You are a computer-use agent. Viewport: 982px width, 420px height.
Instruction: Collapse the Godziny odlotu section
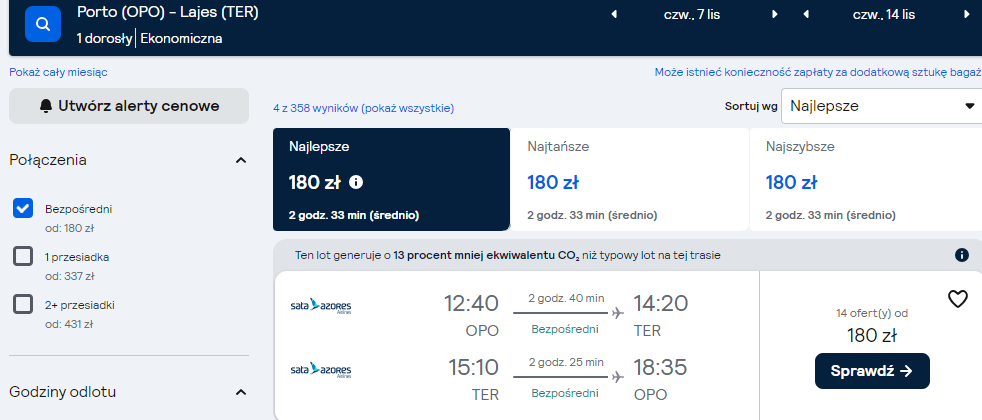pos(240,392)
